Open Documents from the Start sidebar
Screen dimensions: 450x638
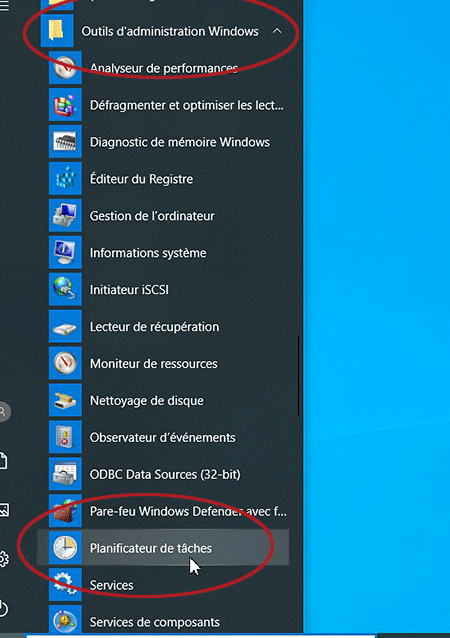(3, 461)
